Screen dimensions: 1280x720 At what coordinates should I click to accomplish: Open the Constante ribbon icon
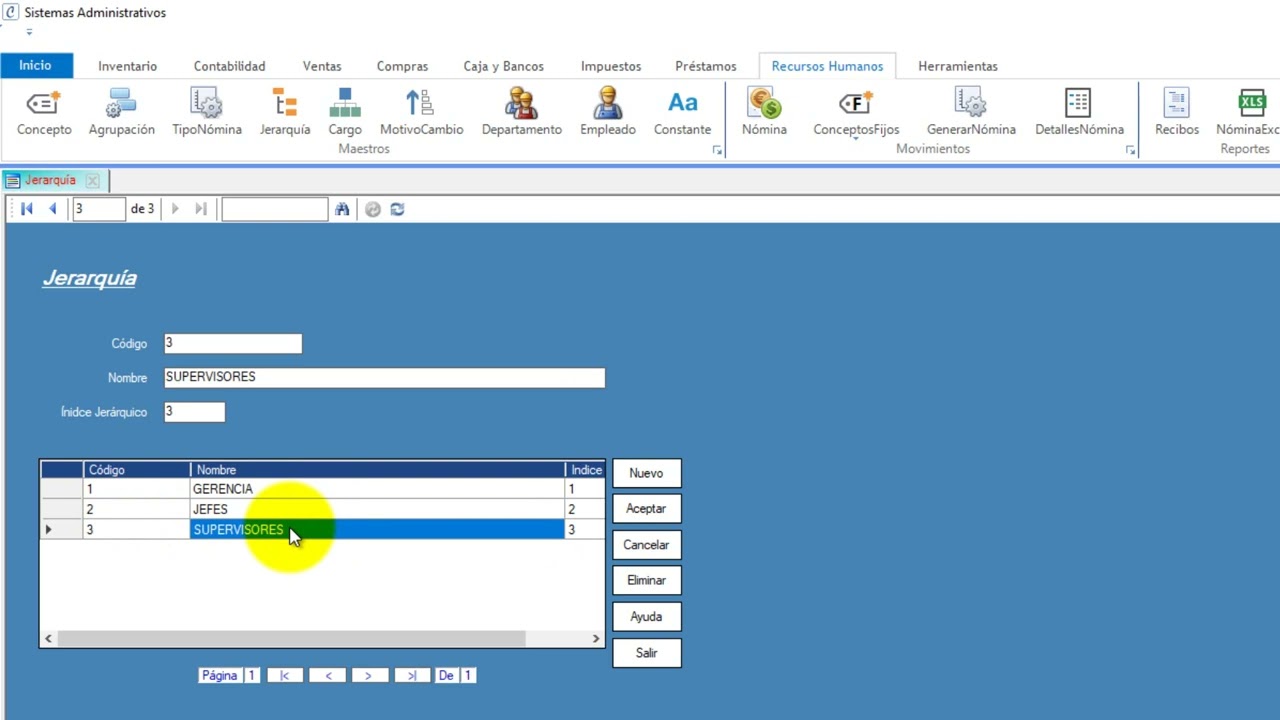click(x=682, y=112)
